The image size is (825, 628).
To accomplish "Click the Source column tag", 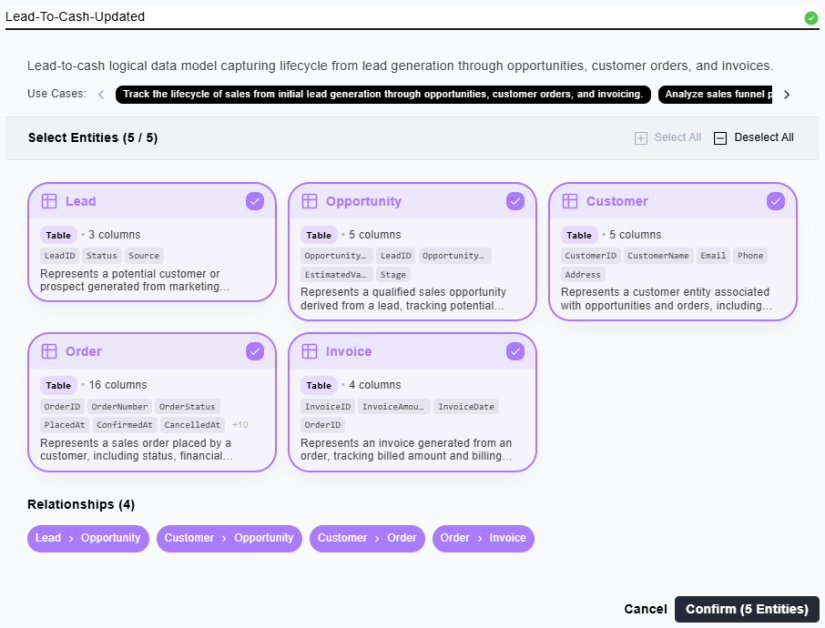I will point(144,256).
